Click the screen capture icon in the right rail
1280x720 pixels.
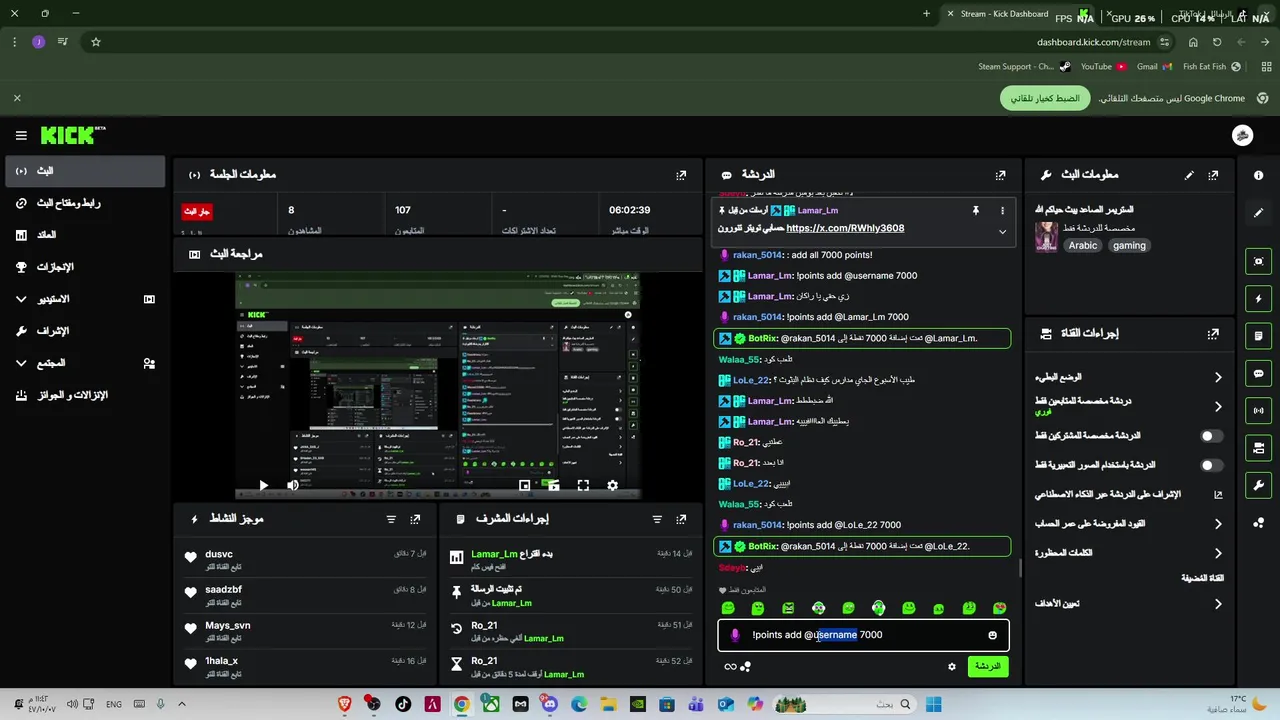click(x=1258, y=261)
